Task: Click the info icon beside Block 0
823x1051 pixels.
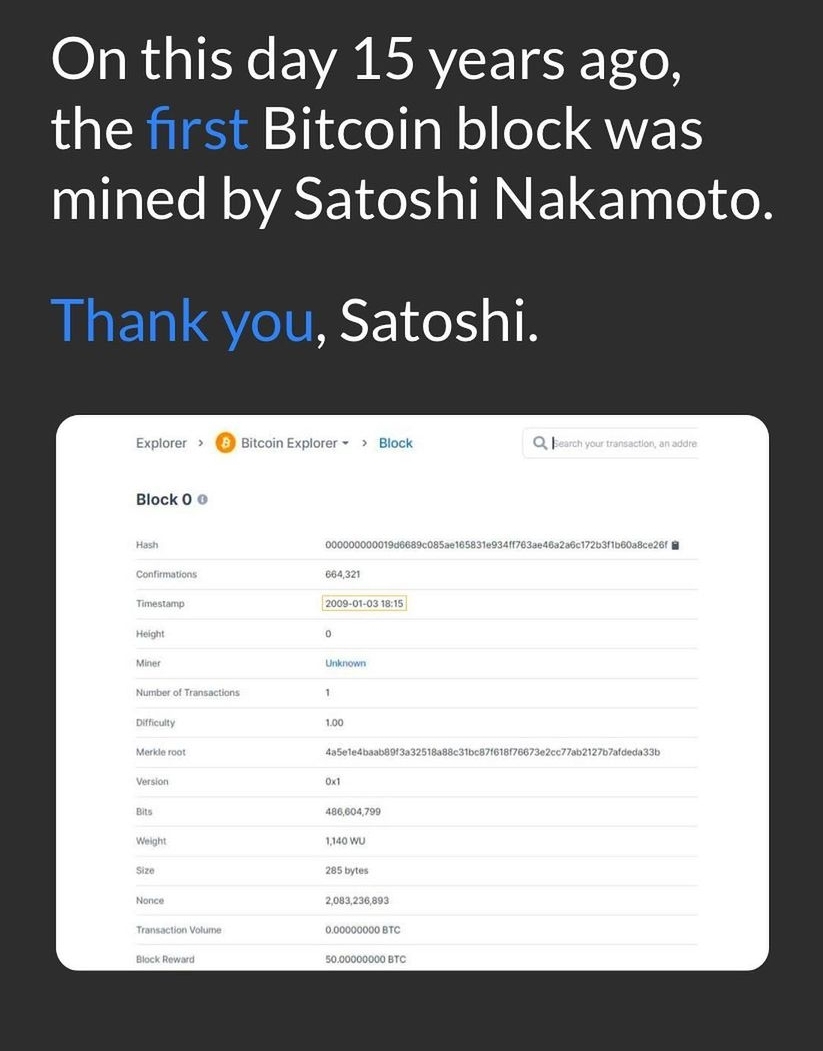Action: pos(203,499)
